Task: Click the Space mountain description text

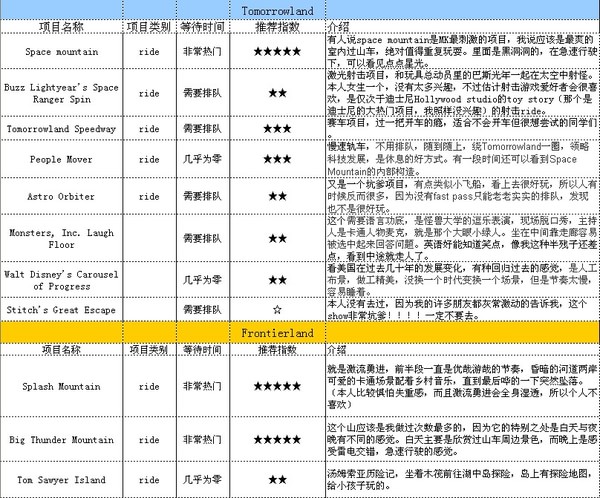Action: (x=462, y=51)
